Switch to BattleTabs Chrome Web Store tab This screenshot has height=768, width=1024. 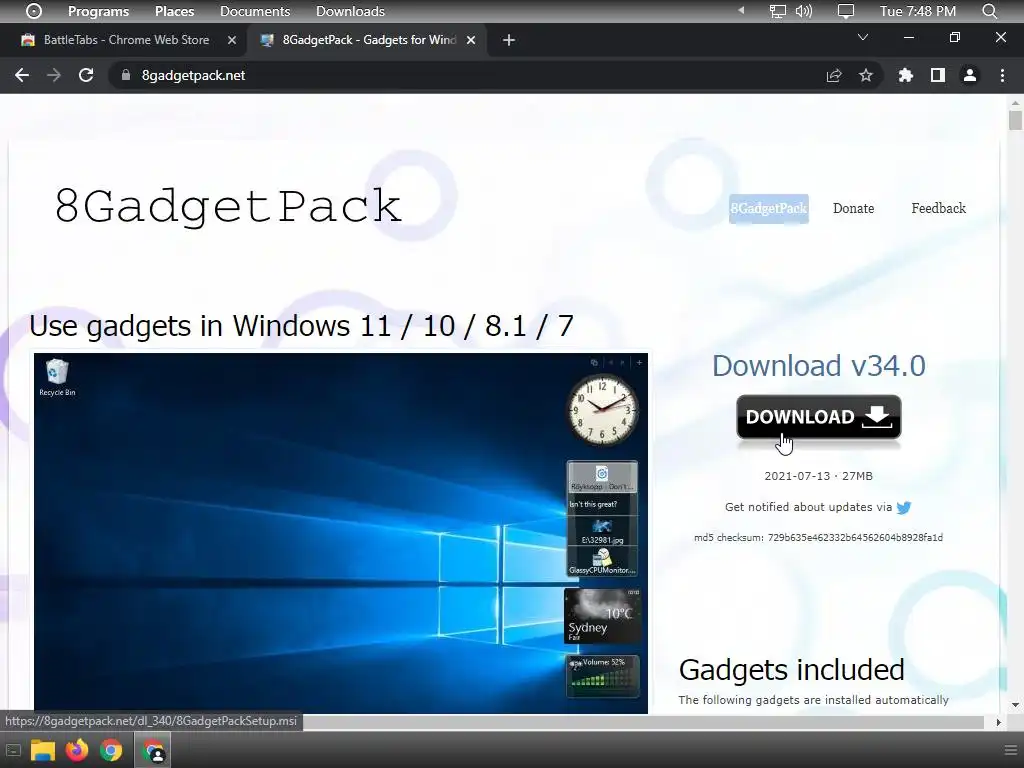pyautogui.click(x=126, y=40)
